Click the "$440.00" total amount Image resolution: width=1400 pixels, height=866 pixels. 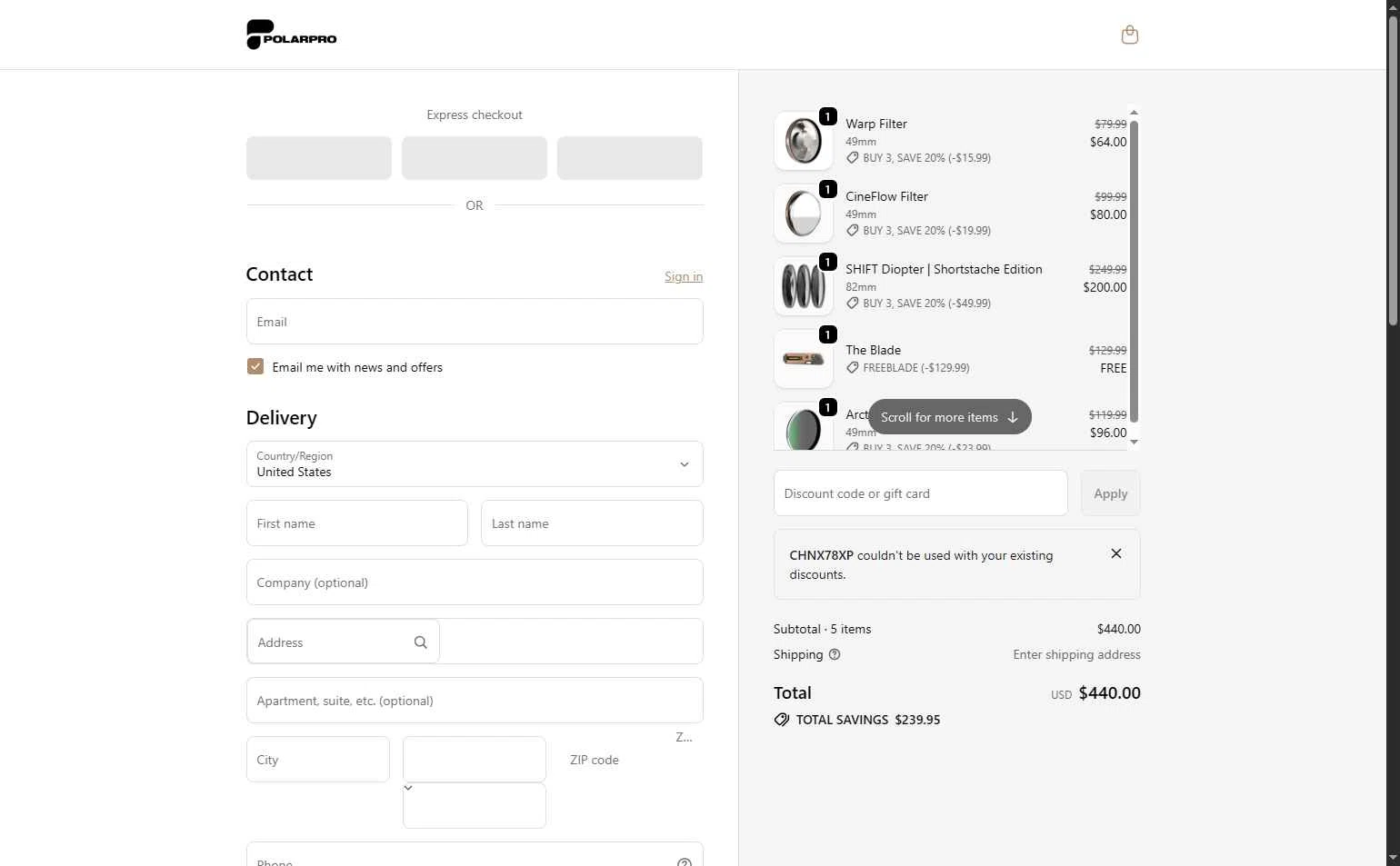[1109, 692]
